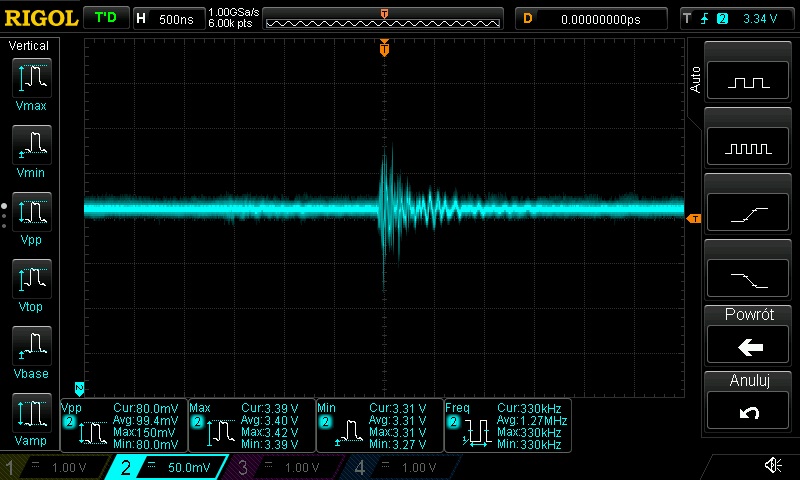
Task: Choose the rising edge slope option
Action: click(x=748, y=213)
